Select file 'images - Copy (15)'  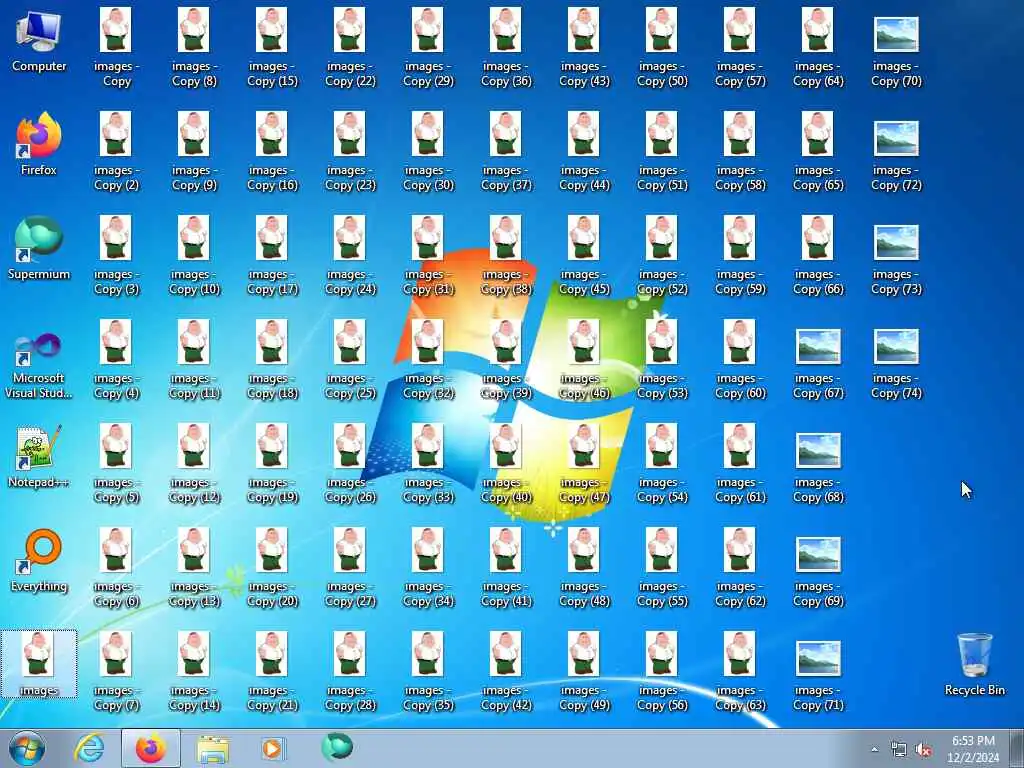click(272, 48)
